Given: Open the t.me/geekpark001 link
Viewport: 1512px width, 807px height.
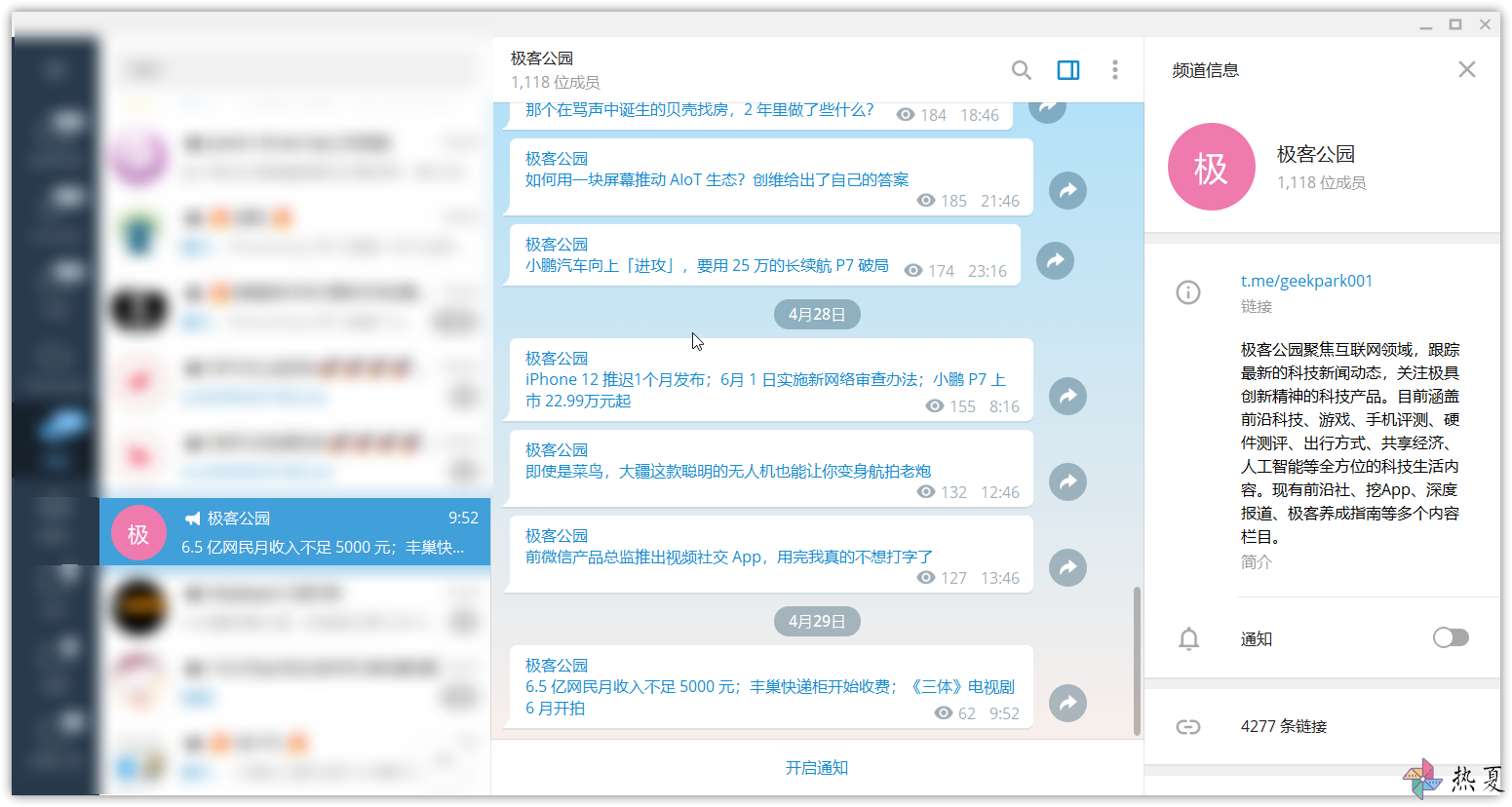Looking at the screenshot, I should 1306,281.
